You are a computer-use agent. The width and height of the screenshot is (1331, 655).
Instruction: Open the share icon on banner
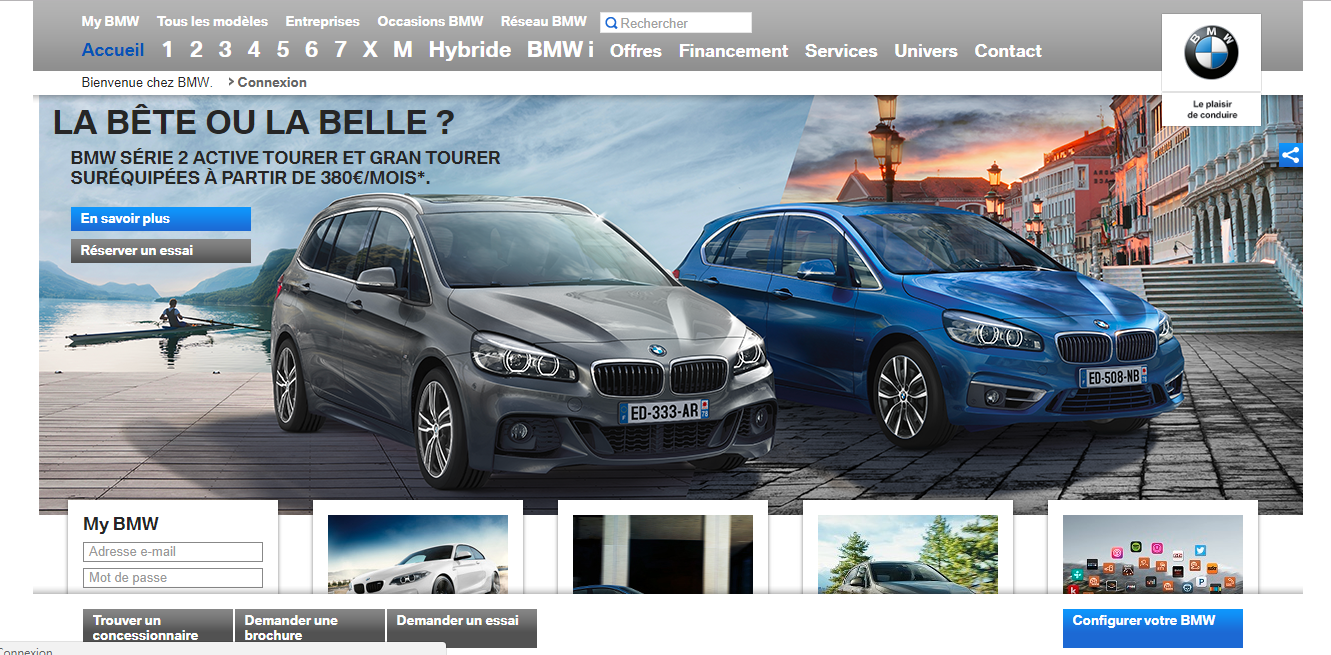[x=1291, y=155]
